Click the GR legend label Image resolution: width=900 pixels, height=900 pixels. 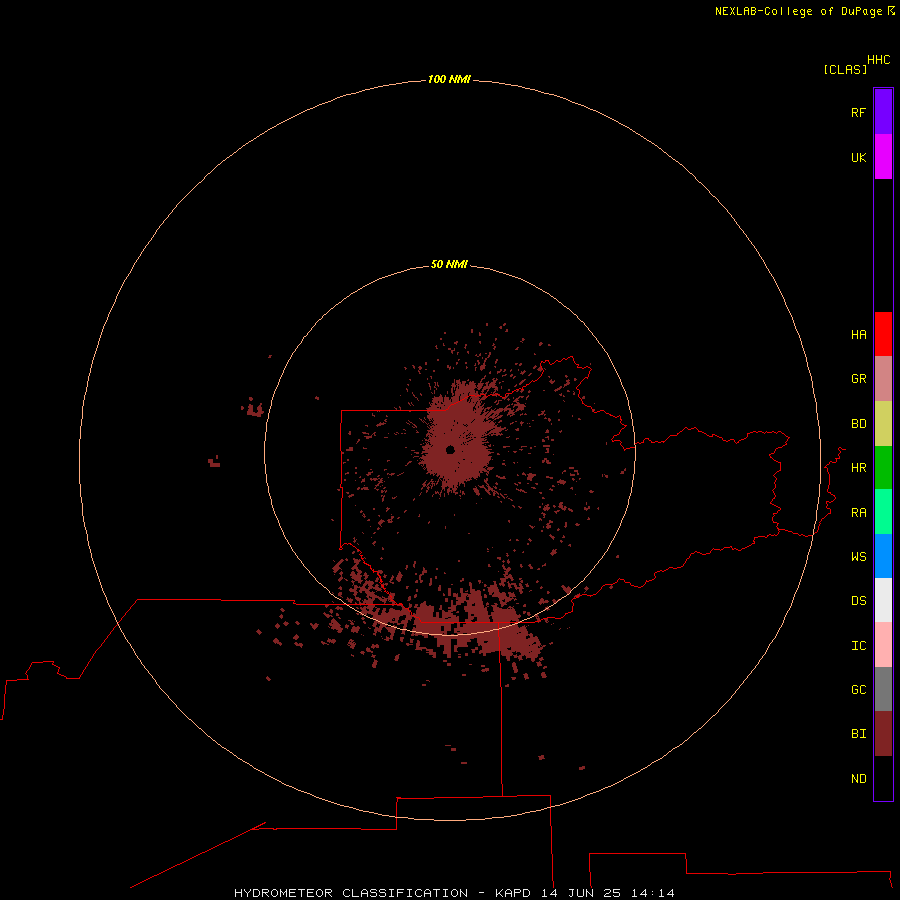coord(858,379)
